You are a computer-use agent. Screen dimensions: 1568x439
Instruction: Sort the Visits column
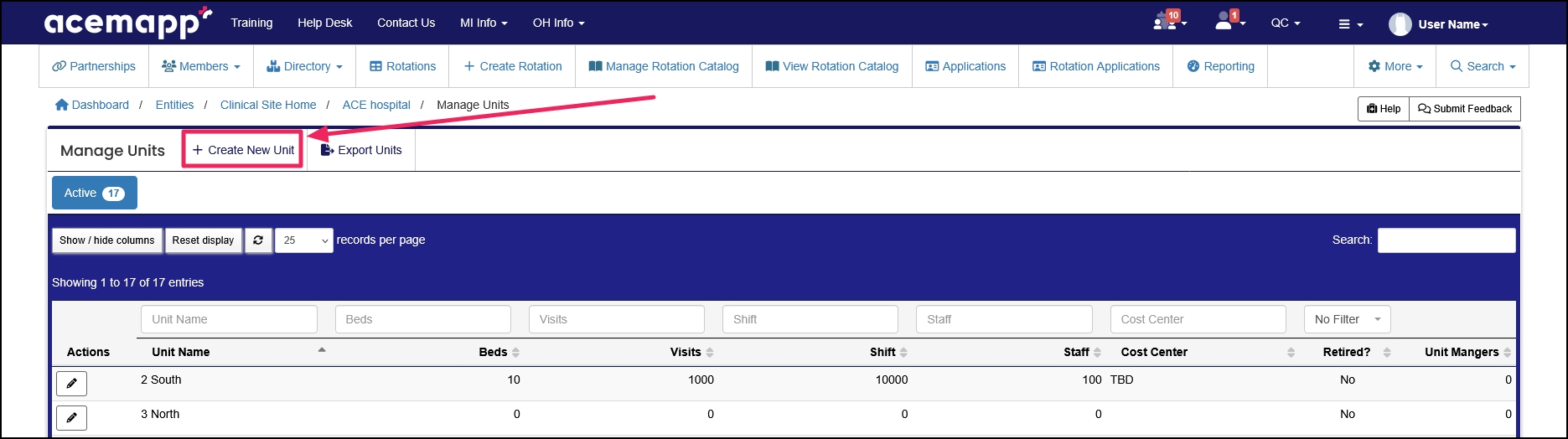pos(710,353)
